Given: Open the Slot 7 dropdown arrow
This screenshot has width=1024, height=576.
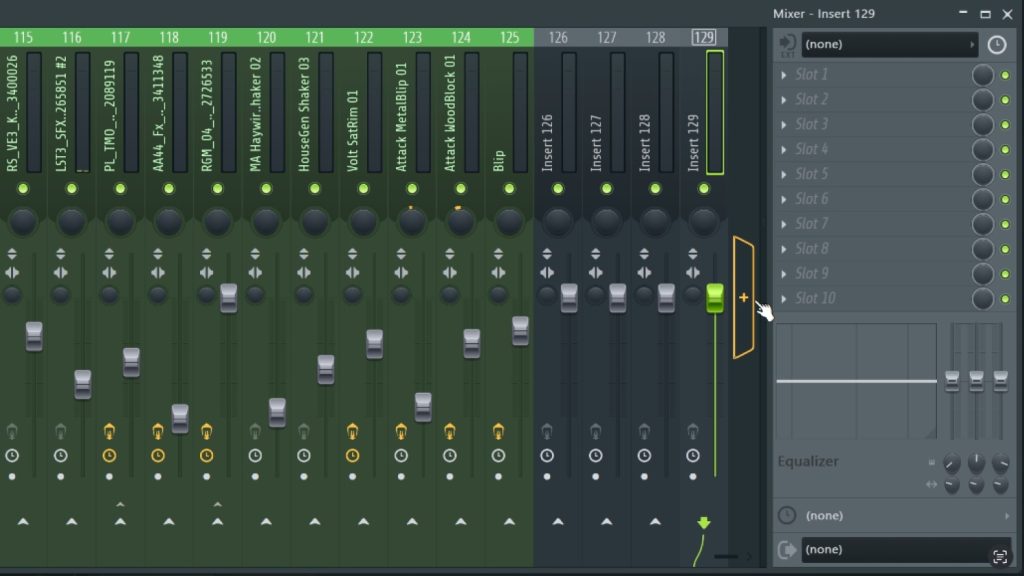Looking at the screenshot, I should pos(784,224).
